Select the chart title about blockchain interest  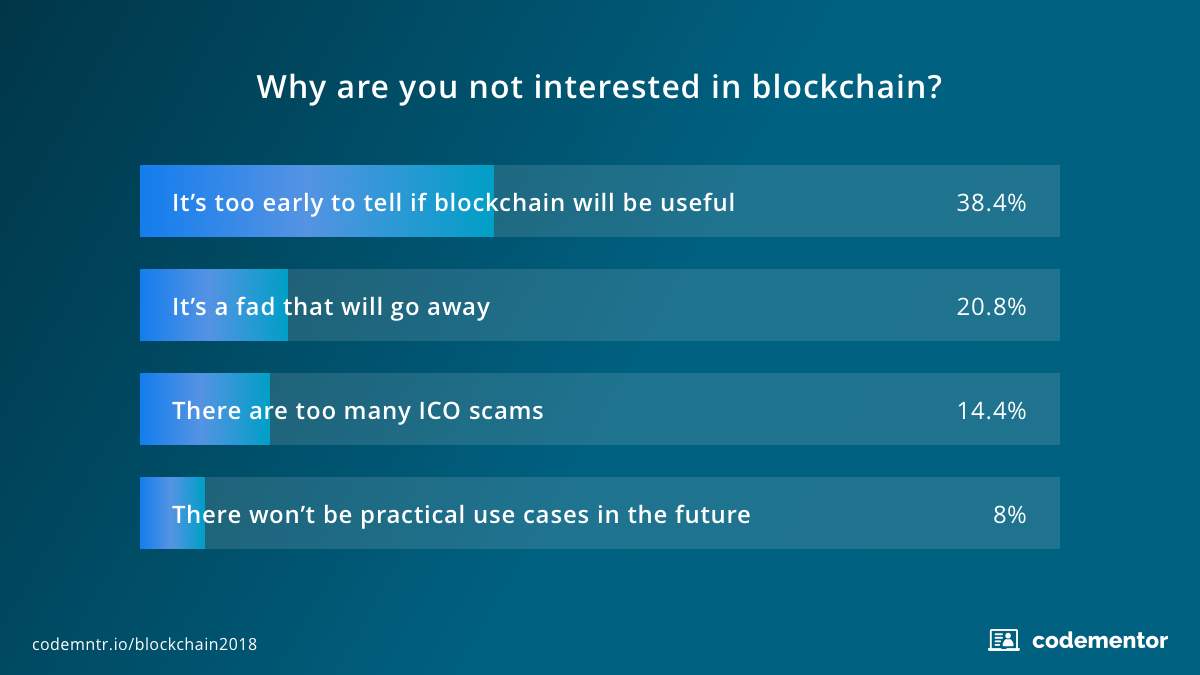[x=600, y=87]
